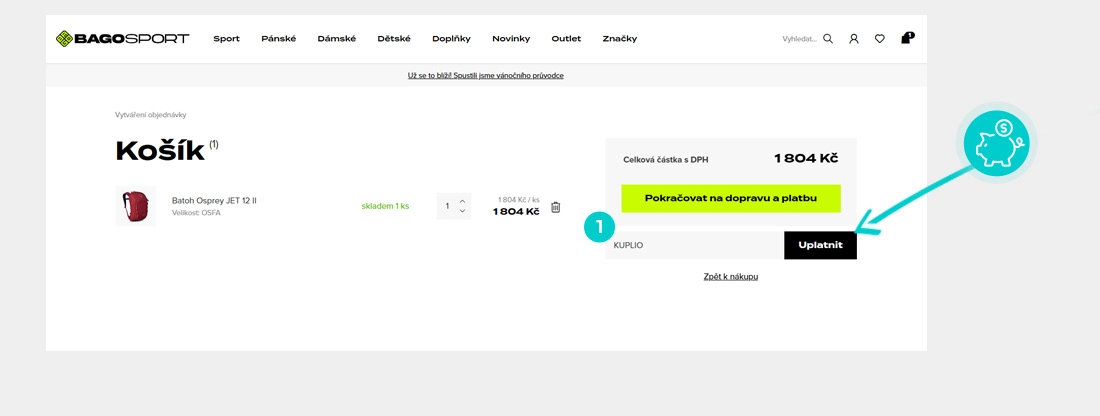The width and height of the screenshot is (1100, 416).
Task: Open the Osprey backpack thumbnail
Action: [x=135, y=206]
